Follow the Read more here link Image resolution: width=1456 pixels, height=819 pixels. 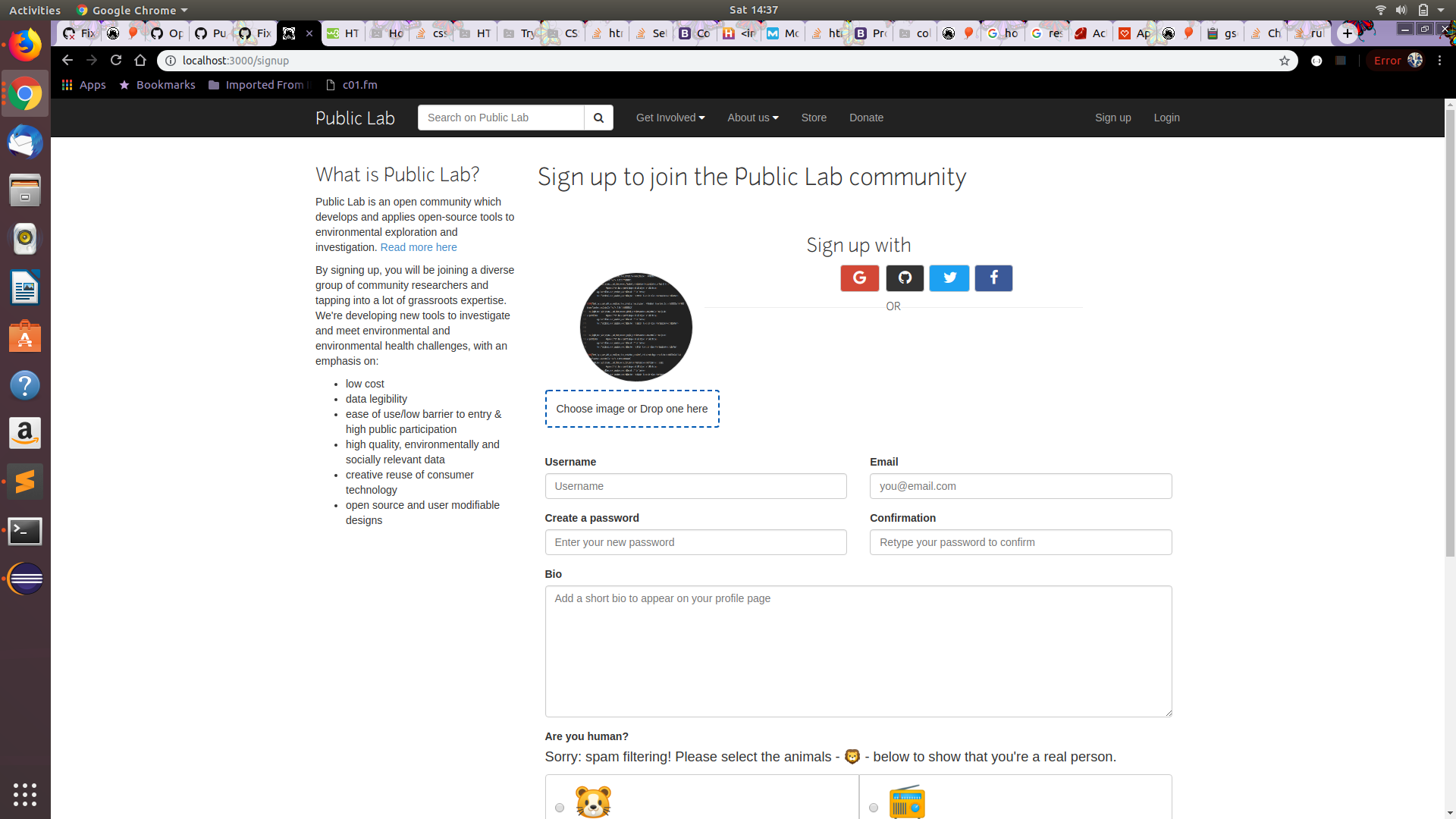(419, 247)
